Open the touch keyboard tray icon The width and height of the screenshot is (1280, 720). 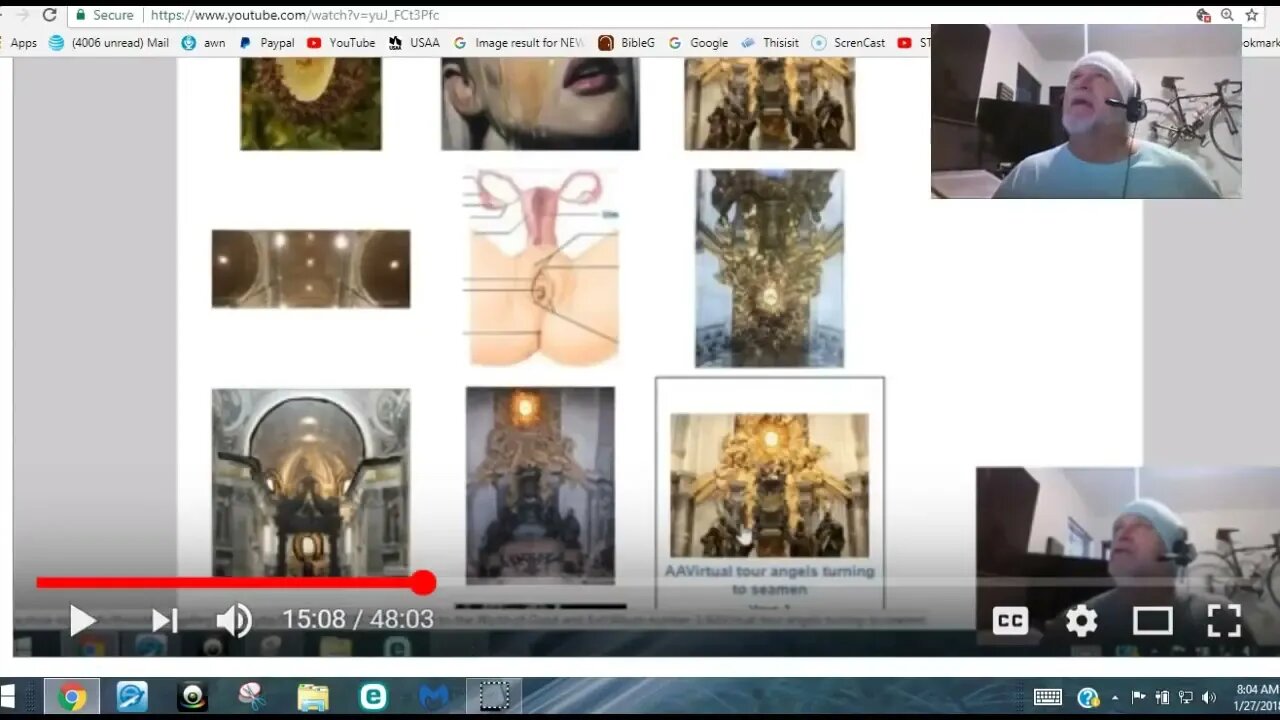[x=1047, y=697]
